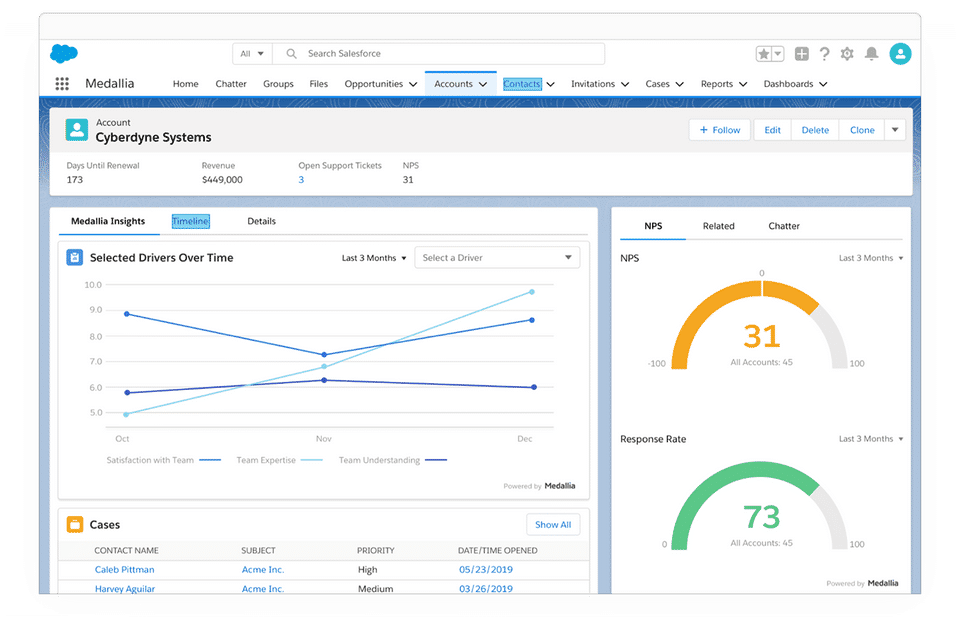Open the 05/23/2019 case date link
Viewport: 960px width, 638px height.
click(486, 569)
